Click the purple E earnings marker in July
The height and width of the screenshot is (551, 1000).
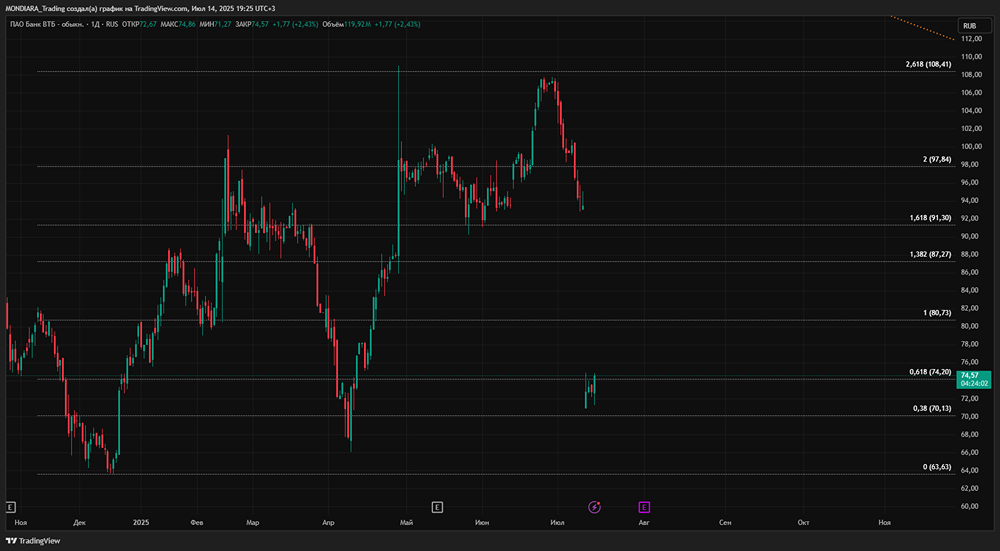[644, 507]
